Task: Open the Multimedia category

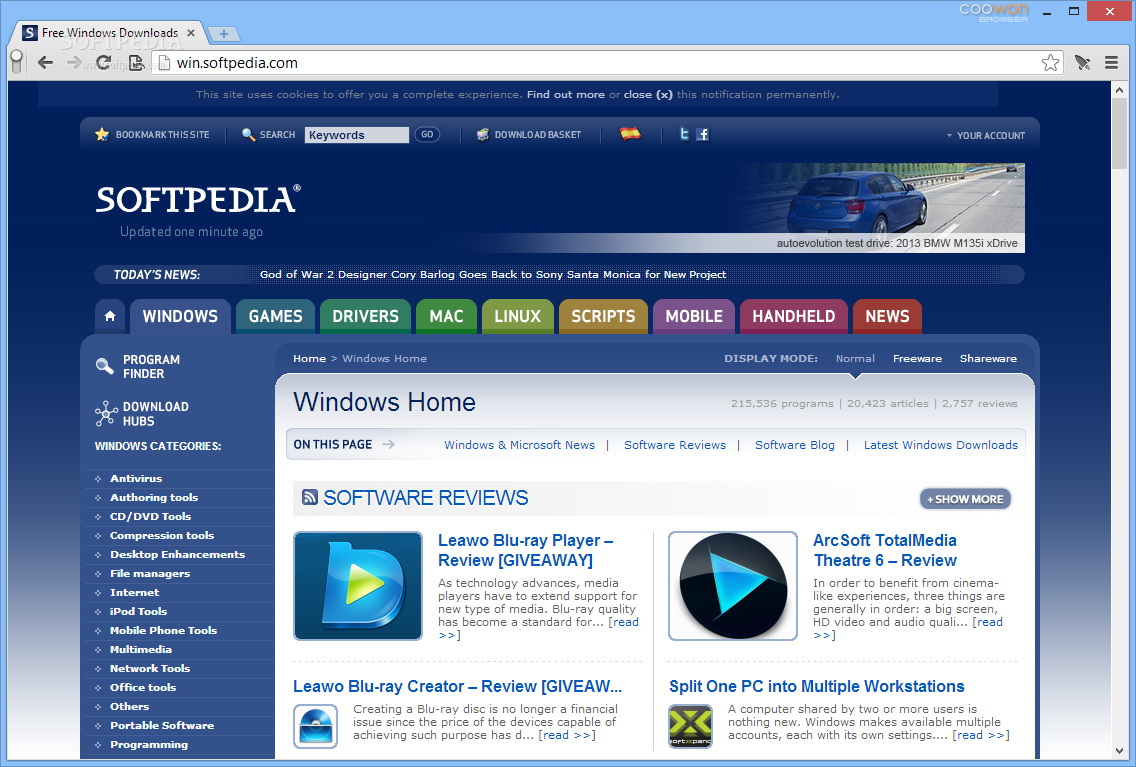Action: [x=141, y=650]
